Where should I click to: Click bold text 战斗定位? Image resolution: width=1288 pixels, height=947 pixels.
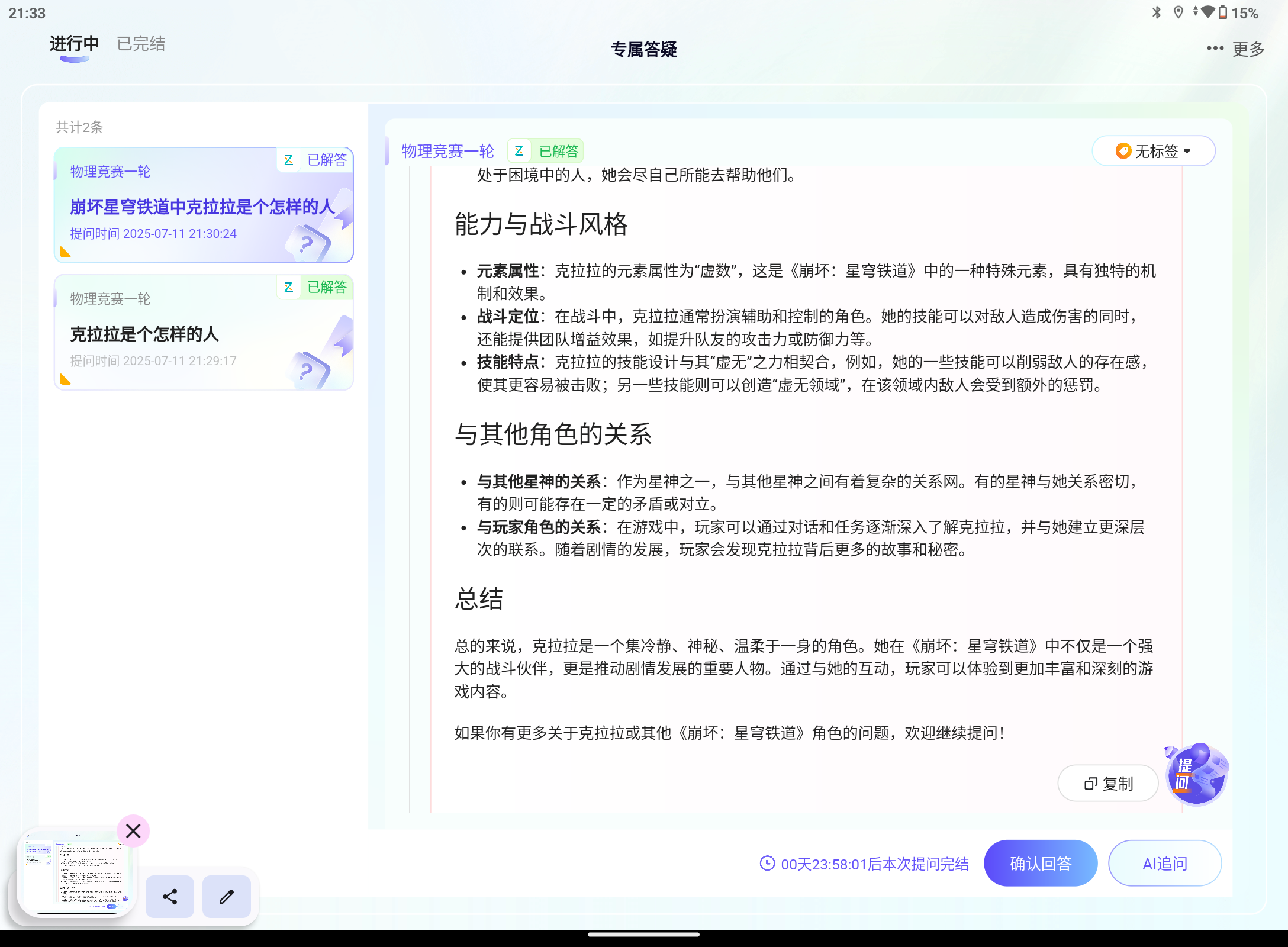coord(508,317)
